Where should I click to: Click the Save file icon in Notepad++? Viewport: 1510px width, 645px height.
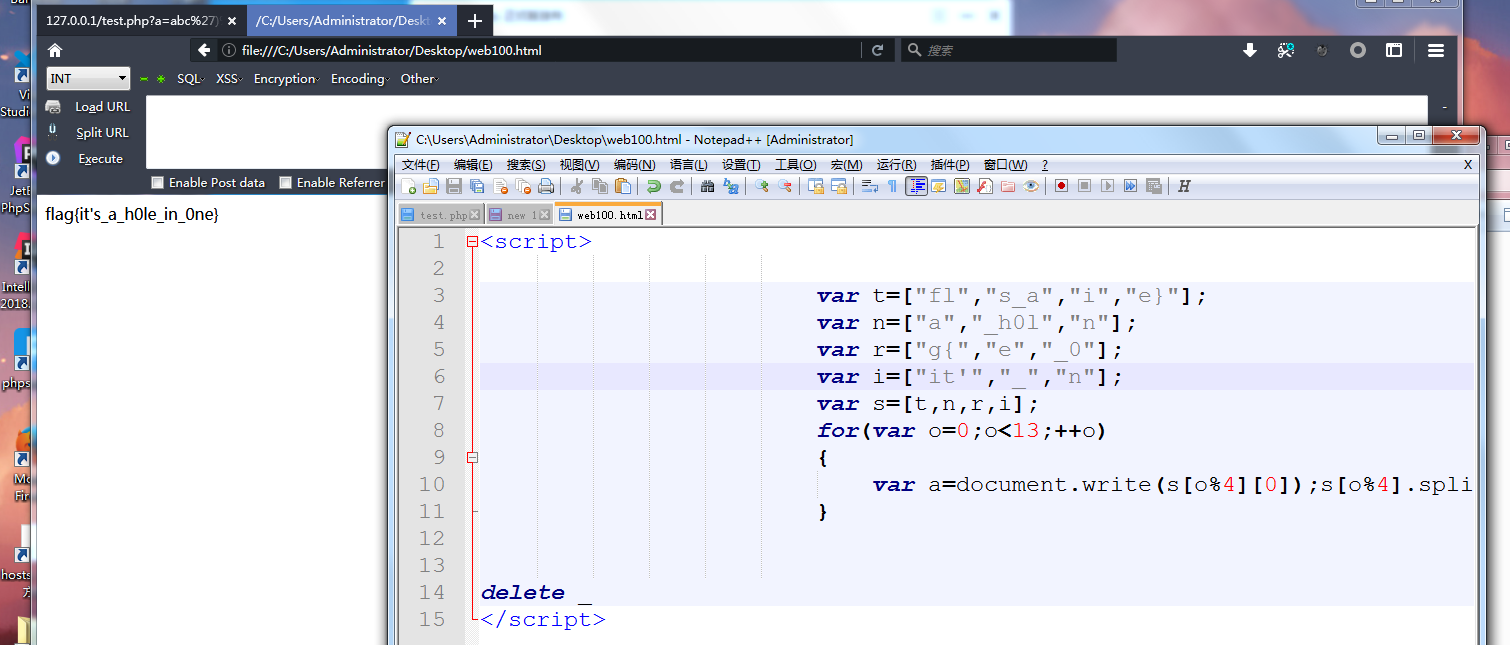click(x=454, y=186)
